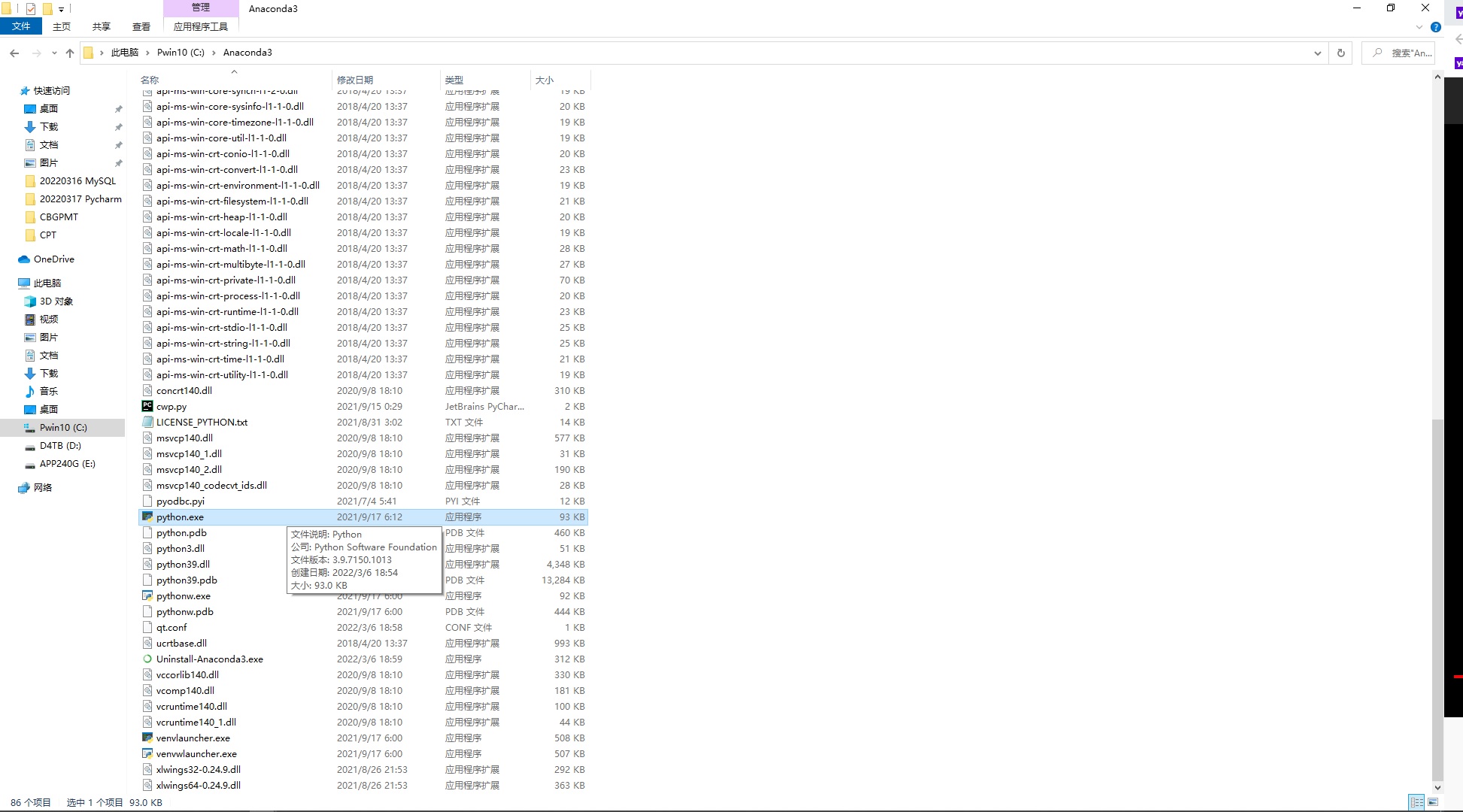The width and height of the screenshot is (1463, 812).
Task: Select the concrt140.dll file
Action: 184,390
